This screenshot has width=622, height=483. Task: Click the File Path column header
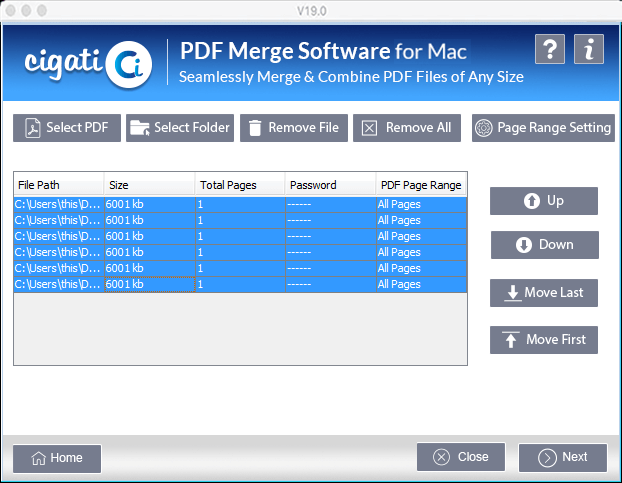[x=59, y=185]
